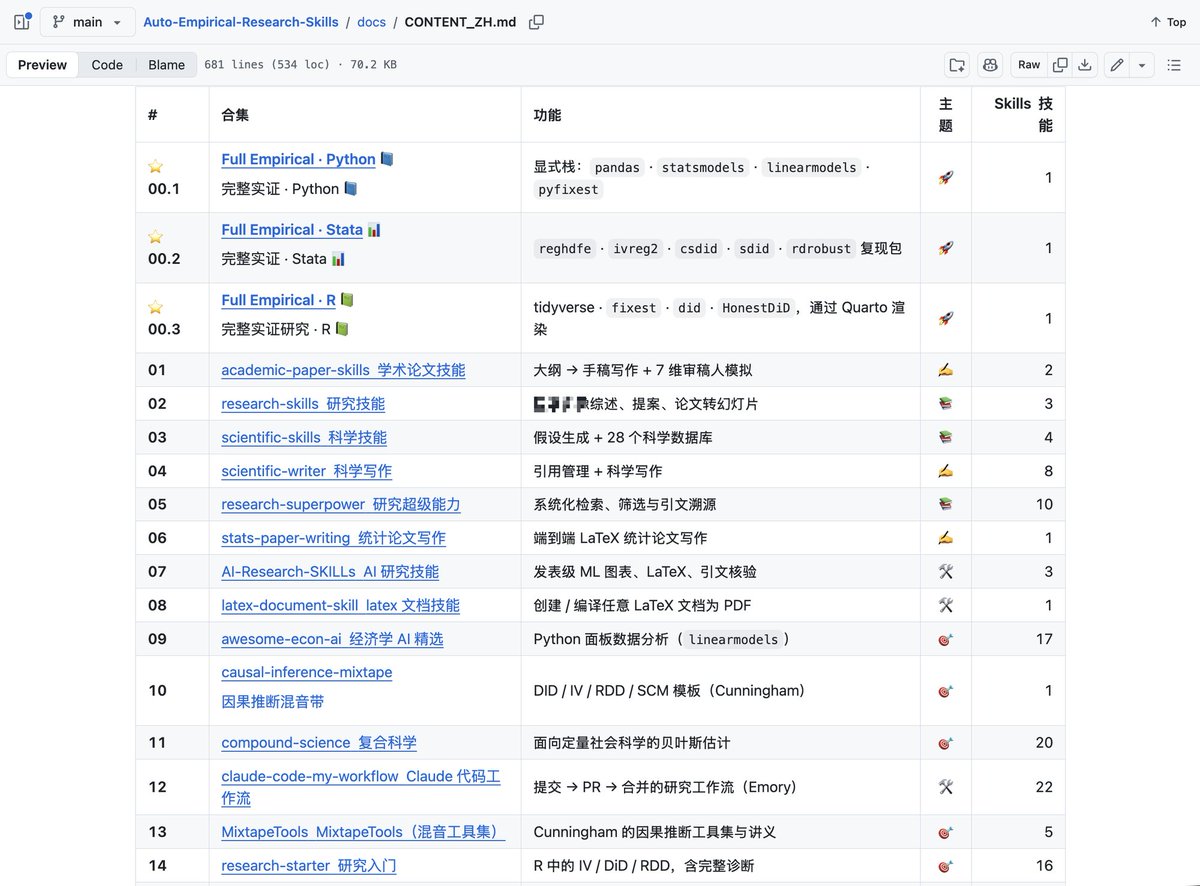The image size is (1200, 886).
Task: Open AI-Research-SKILLs link
Action: click(x=330, y=572)
